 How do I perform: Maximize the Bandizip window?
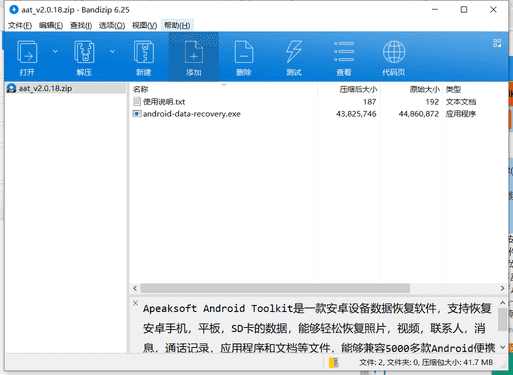click(464, 10)
